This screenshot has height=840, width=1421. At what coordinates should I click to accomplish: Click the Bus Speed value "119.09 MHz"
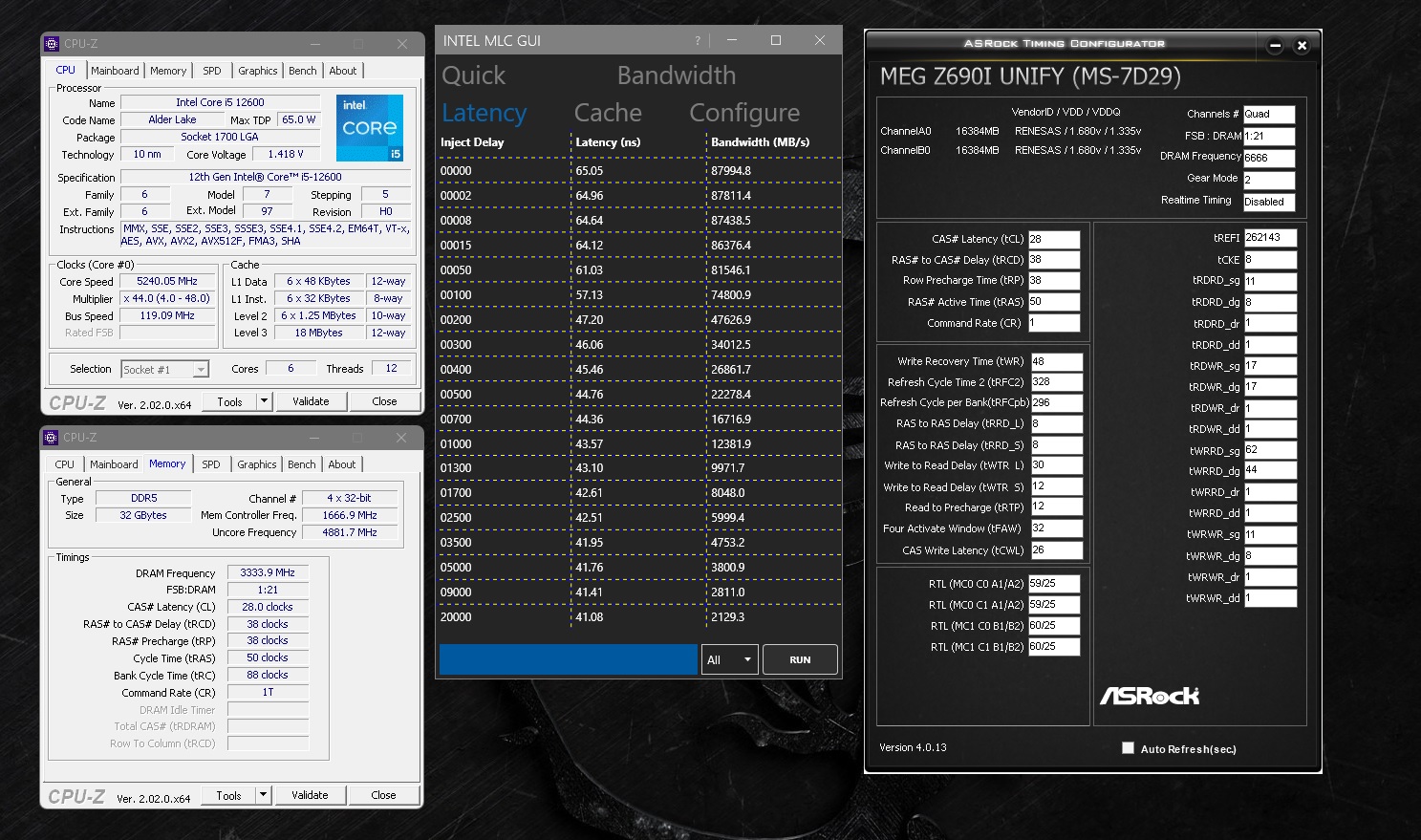tap(167, 315)
